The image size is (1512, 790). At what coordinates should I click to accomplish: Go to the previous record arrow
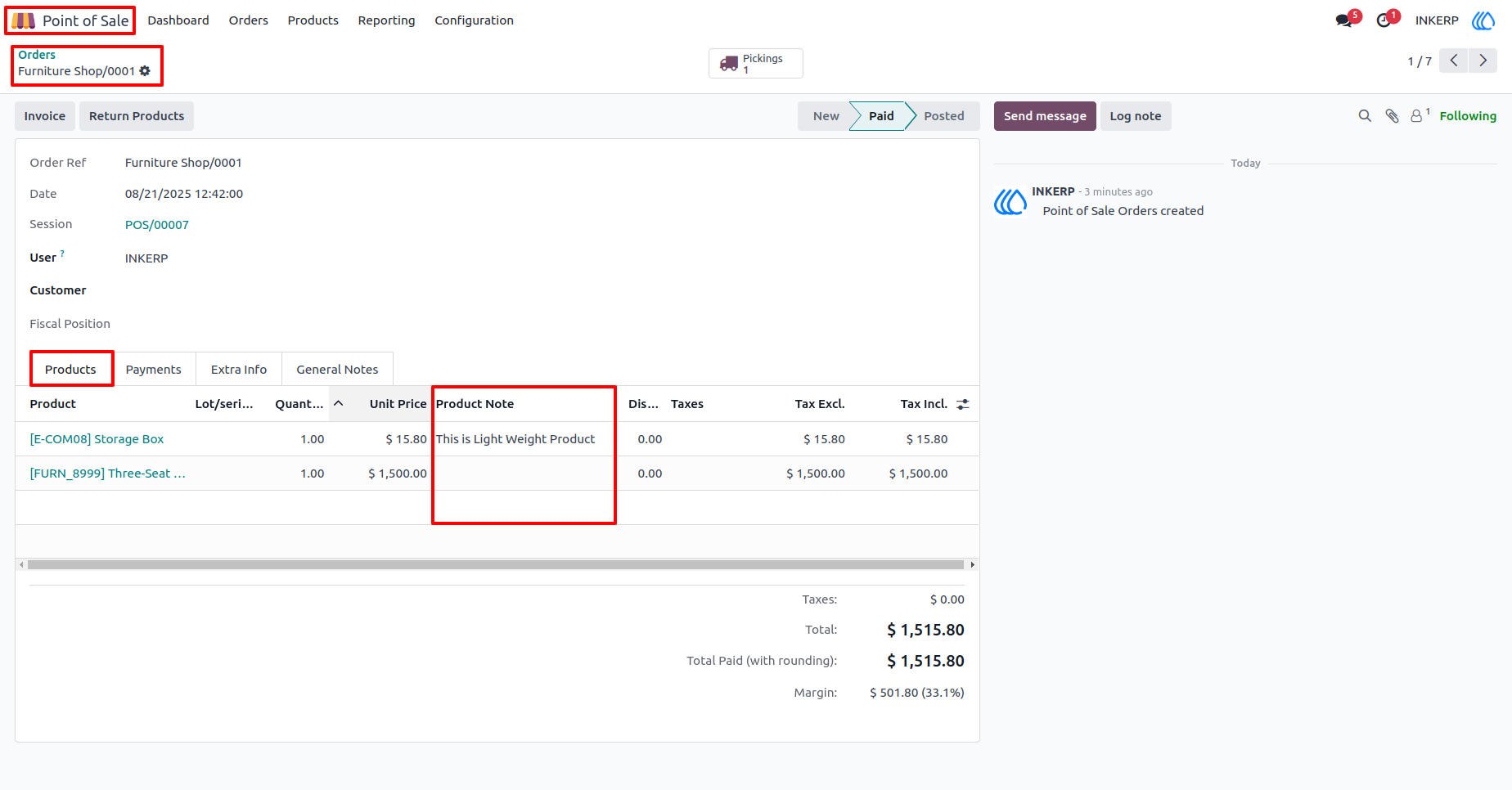(x=1454, y=61)
